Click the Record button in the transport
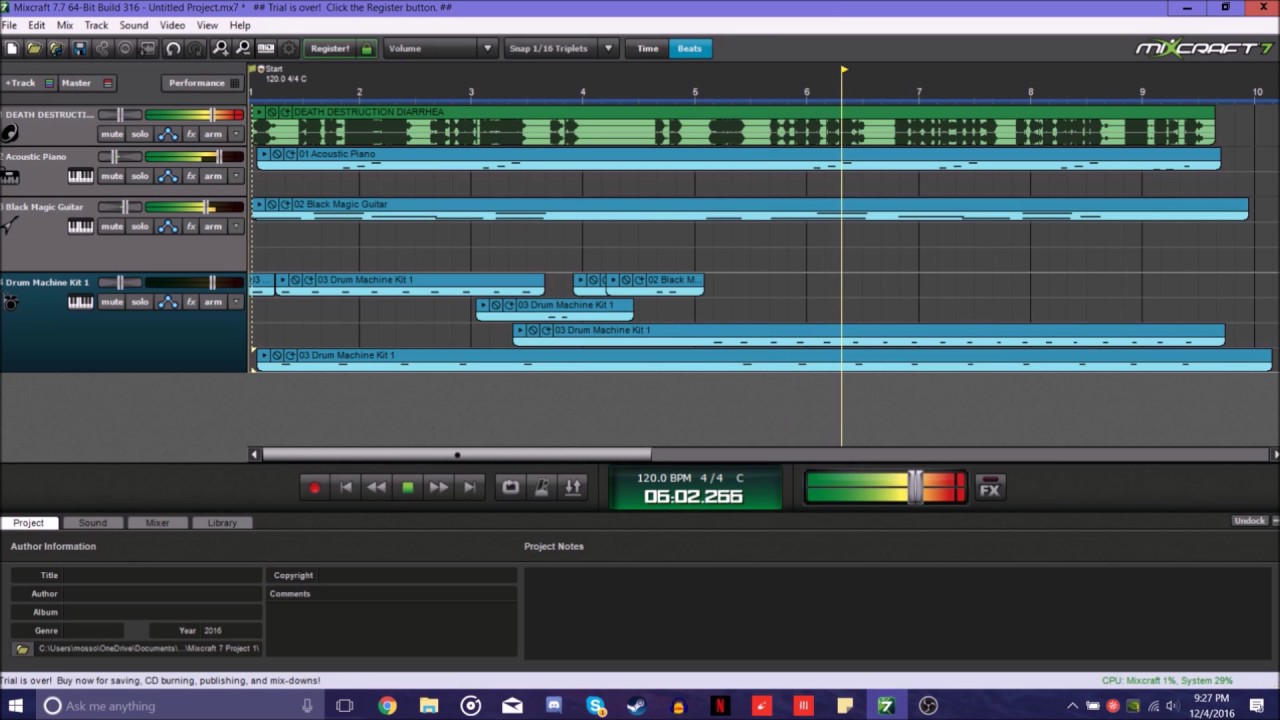The image size is (1280, 720). click(x=314, y=487)
